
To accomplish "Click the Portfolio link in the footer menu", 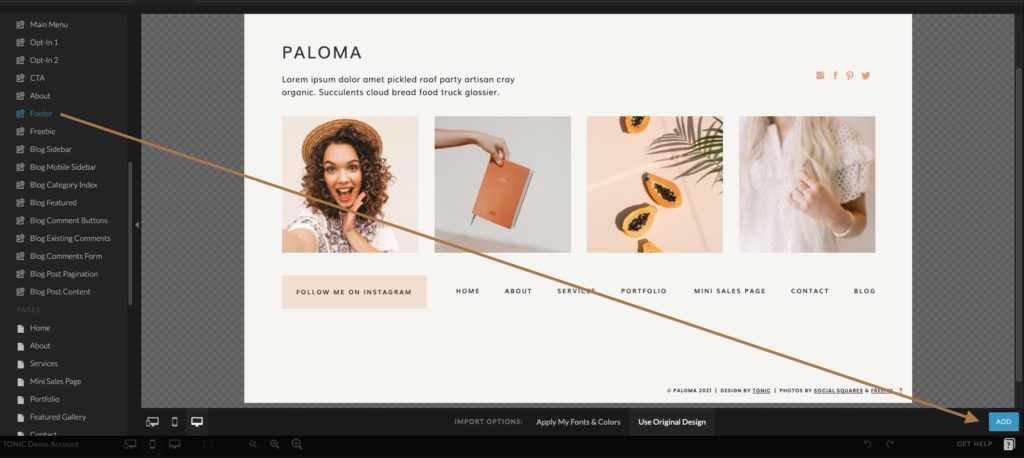I will [644, 291].
